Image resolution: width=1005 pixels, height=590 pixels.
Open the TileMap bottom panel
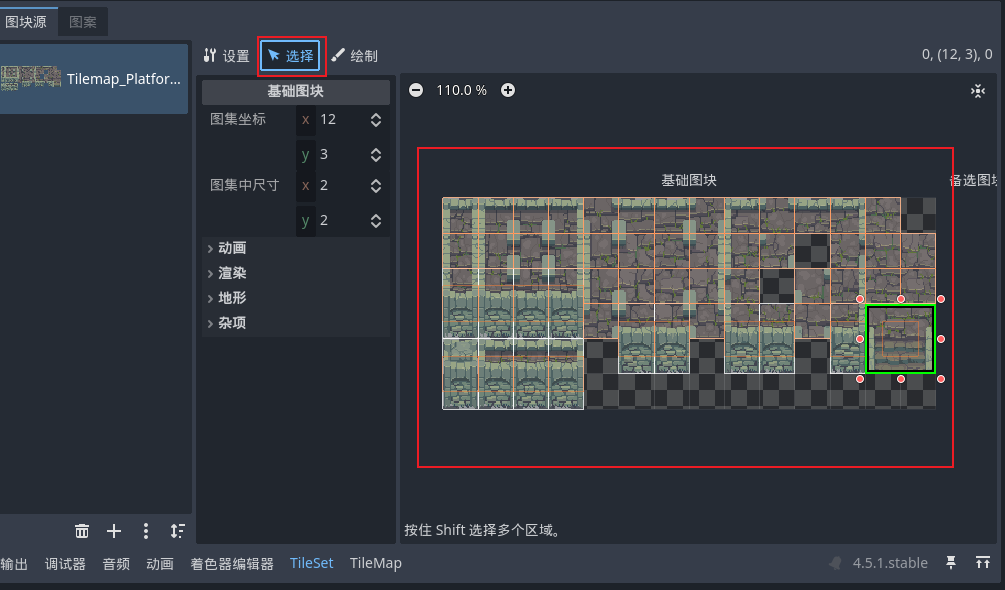click(376, 564)
